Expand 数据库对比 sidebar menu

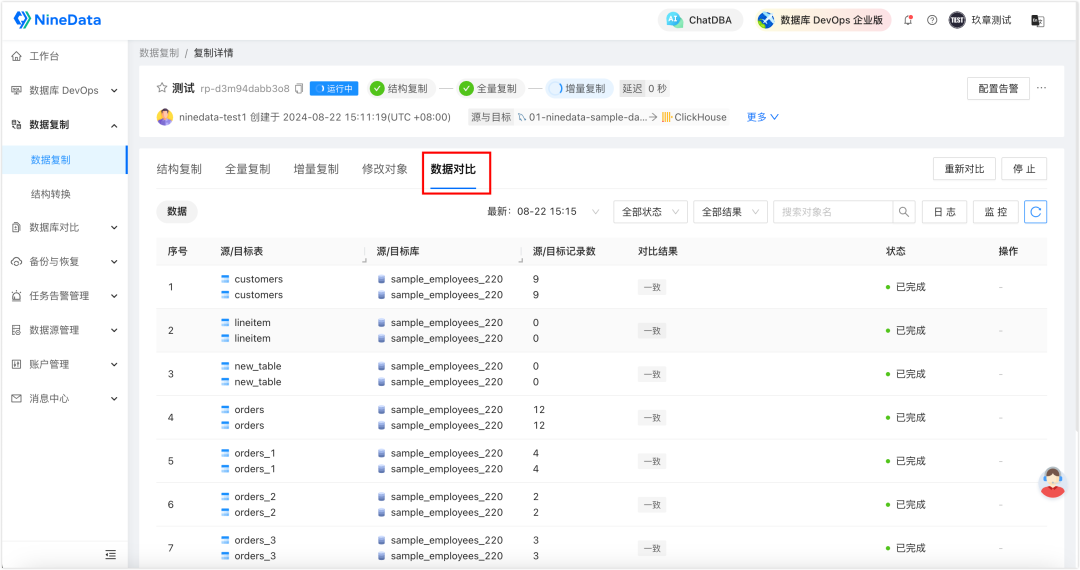click(x=64, y=227)
